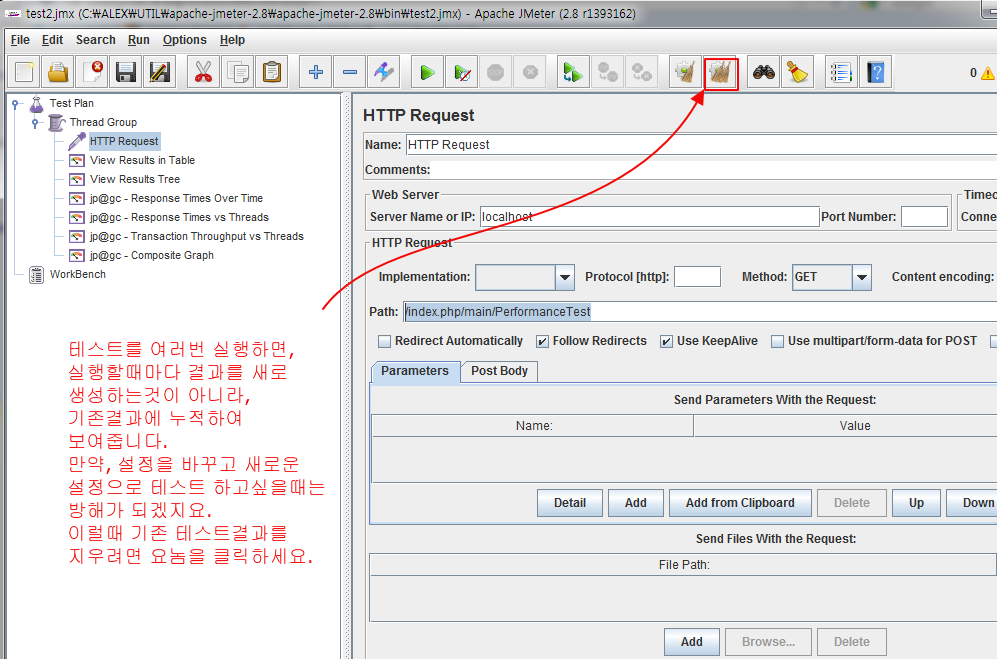Click the Path input field
This screenshot has width=997, height=659.
[700, 312]
